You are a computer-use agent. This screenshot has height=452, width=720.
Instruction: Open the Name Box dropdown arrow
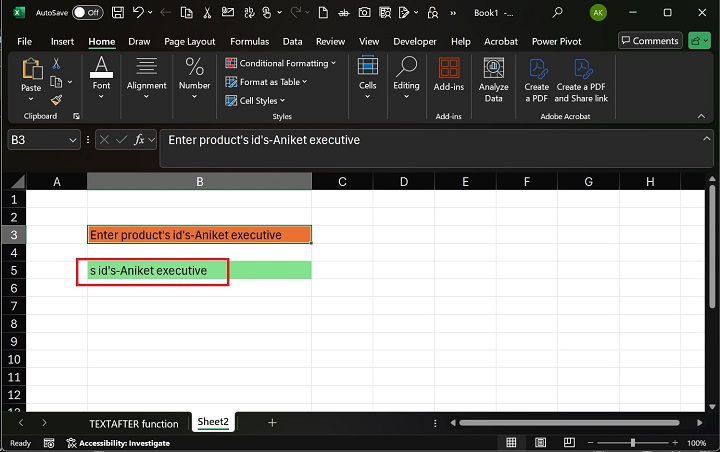(72, 141)
